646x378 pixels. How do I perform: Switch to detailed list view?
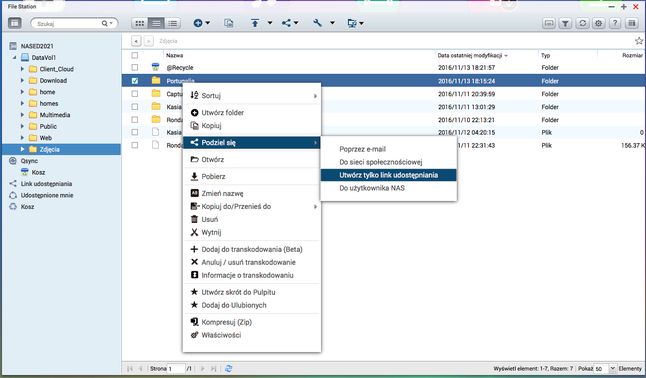click(173, 23)
